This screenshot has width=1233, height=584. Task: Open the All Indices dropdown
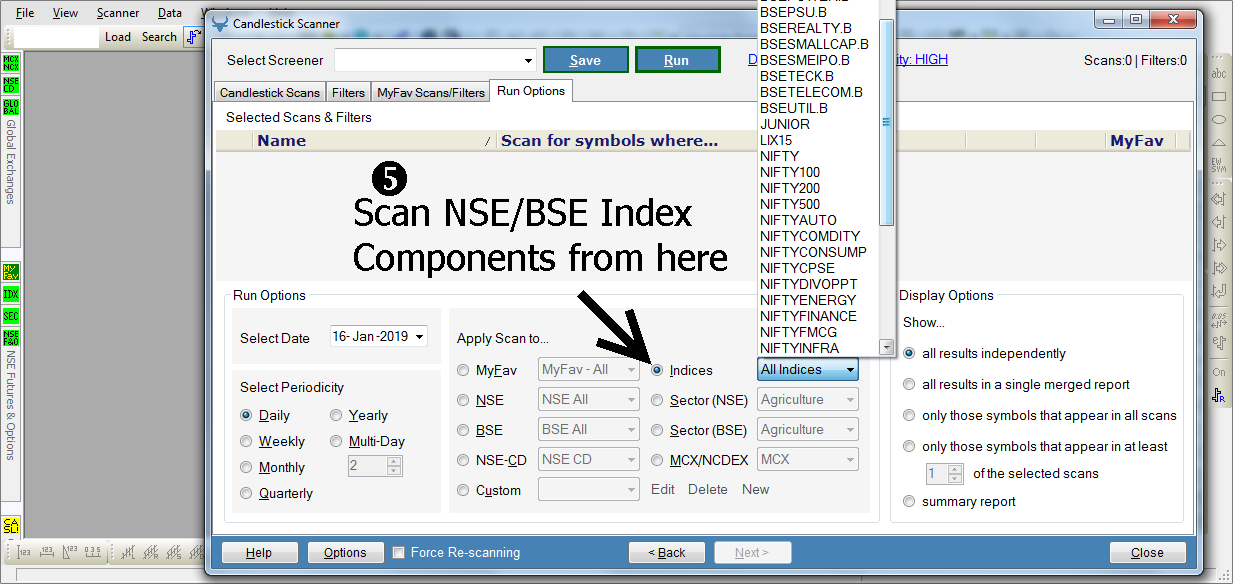click(808, 369)
